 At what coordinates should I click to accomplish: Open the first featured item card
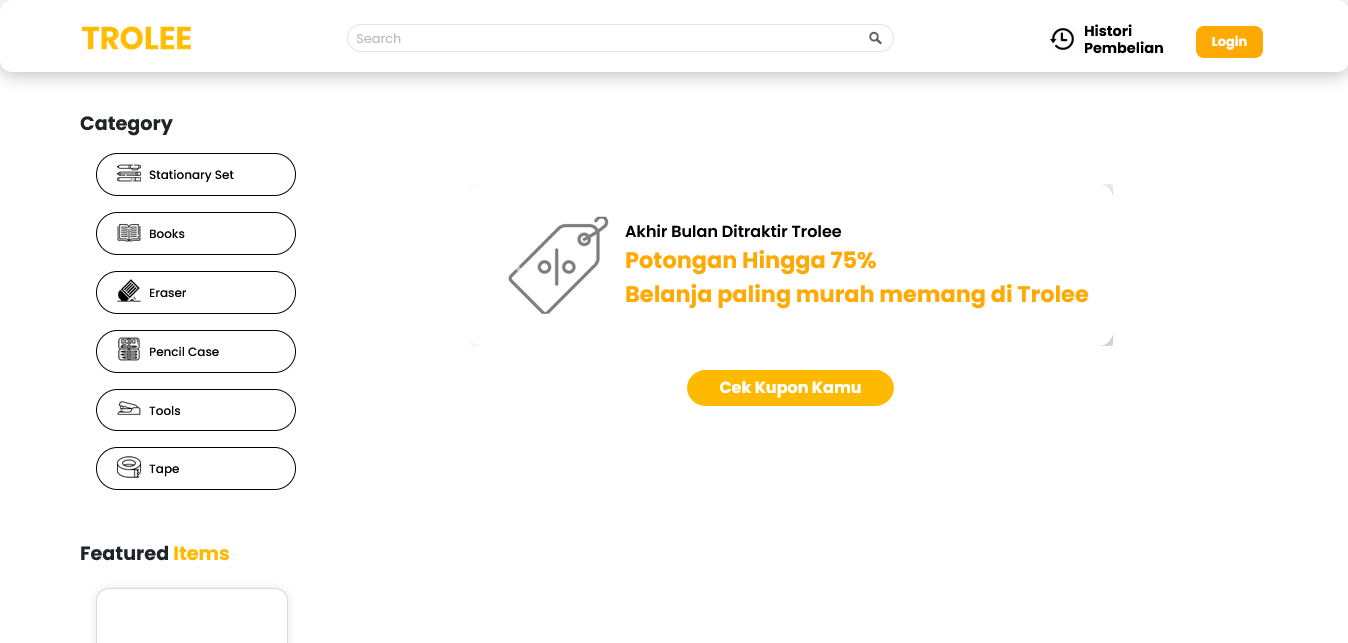point(192,616)
